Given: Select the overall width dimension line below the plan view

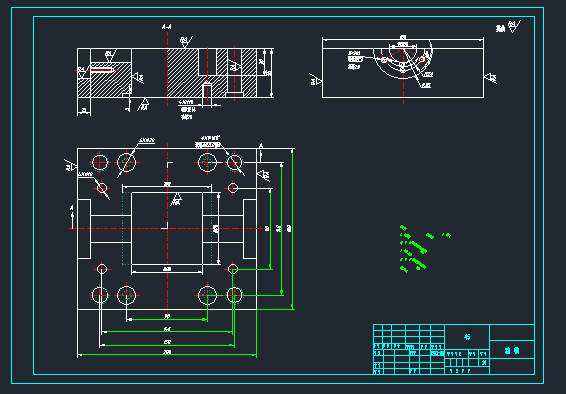Looking at the screenshot, I should [167, 355].
